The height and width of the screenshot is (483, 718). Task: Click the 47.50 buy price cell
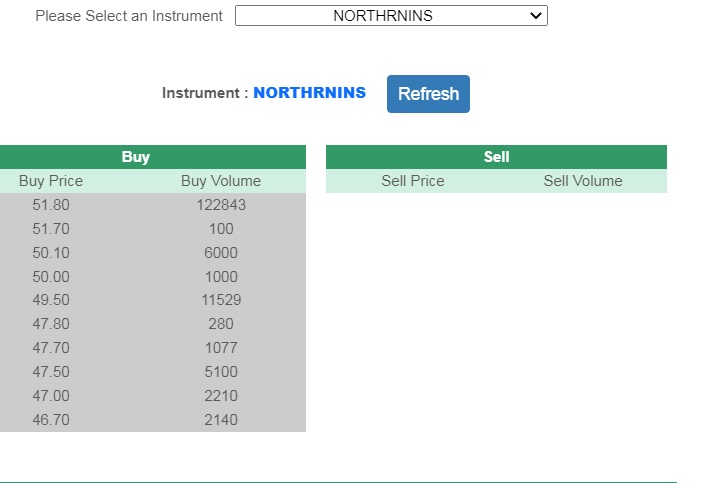[x=51, y=372]
